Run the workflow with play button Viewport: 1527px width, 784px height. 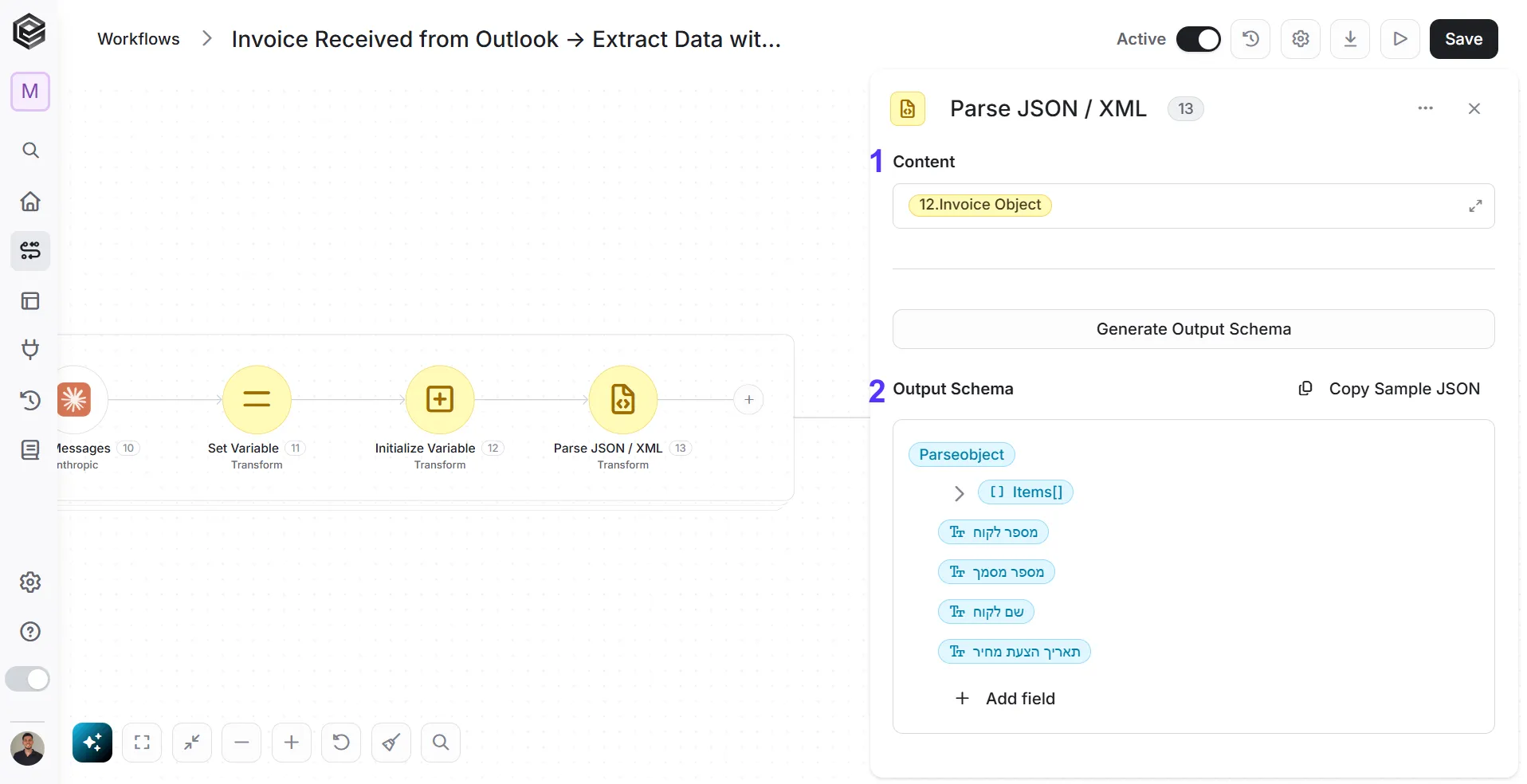click(x=1400, y=39)
